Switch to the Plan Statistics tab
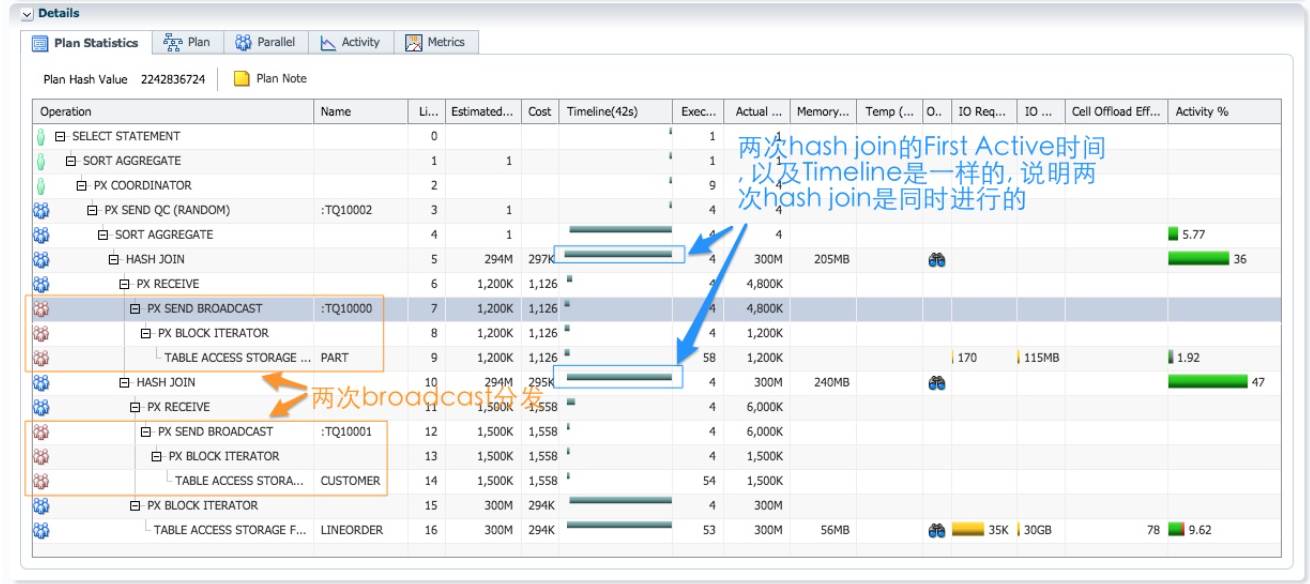The image size is (1310, 584). [x=86, y=43]
